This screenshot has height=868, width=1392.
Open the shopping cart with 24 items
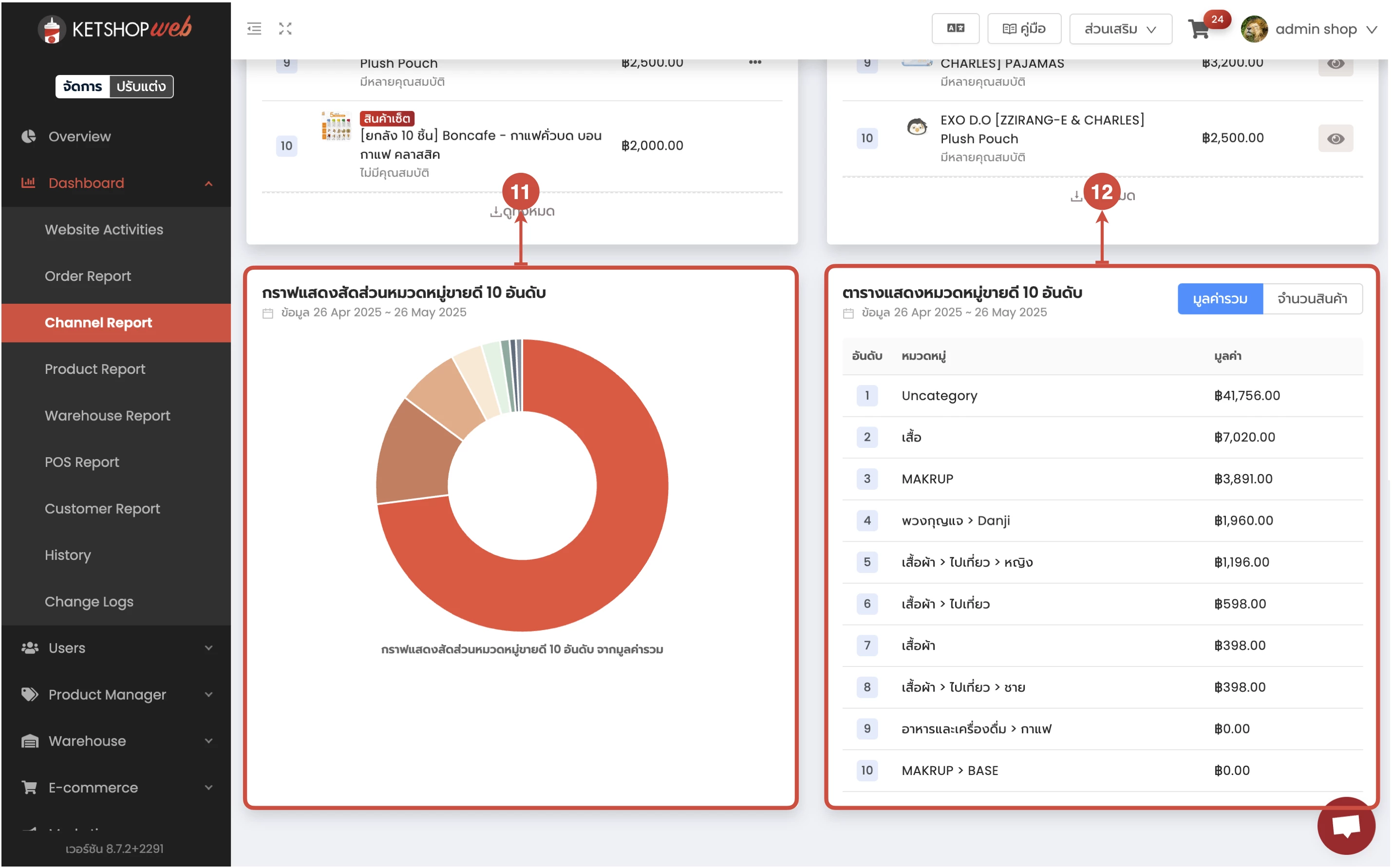(1200, 29)
